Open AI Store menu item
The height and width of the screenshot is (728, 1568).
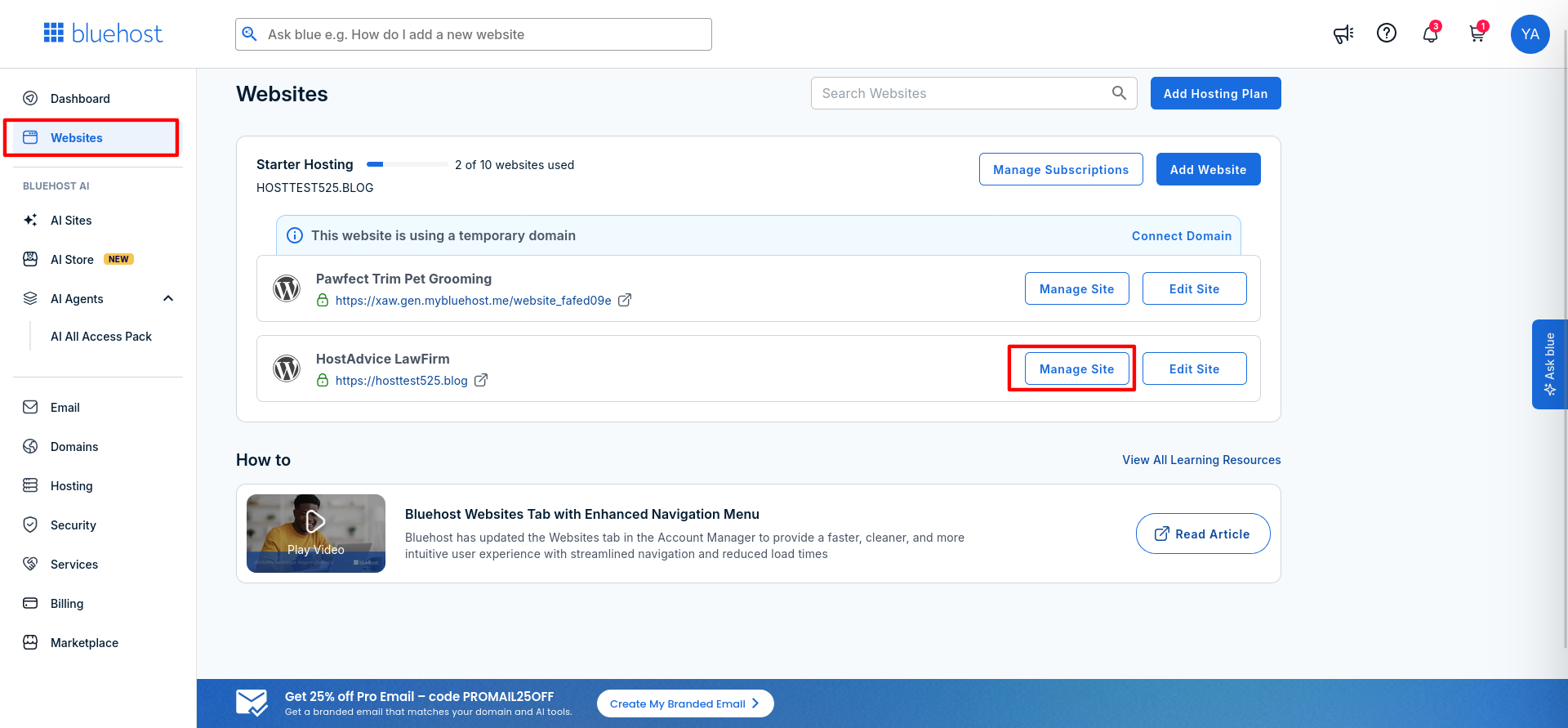[72, 259]
